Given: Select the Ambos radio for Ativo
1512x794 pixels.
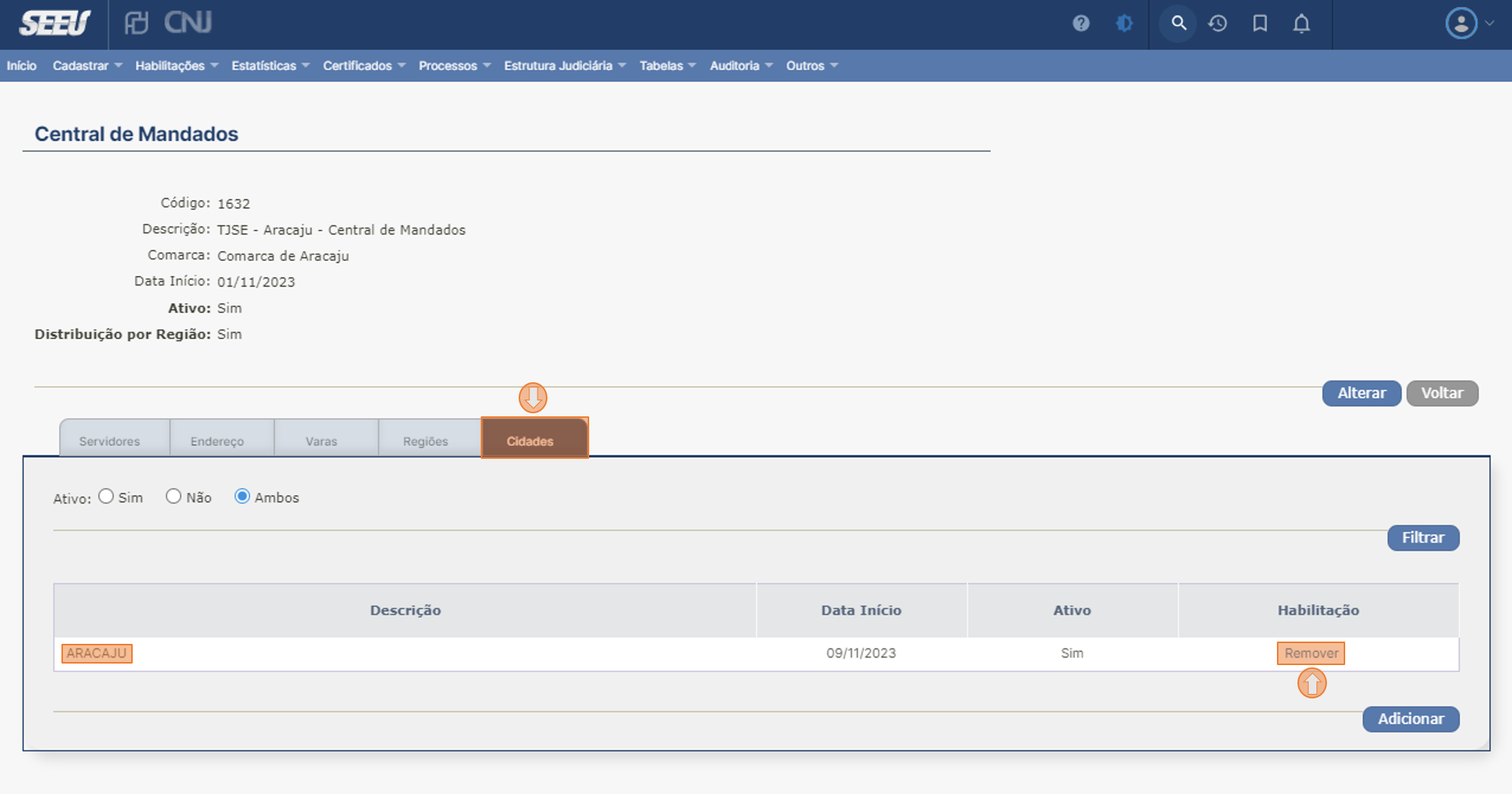Looking at the screenshot, I should [242, 496].
